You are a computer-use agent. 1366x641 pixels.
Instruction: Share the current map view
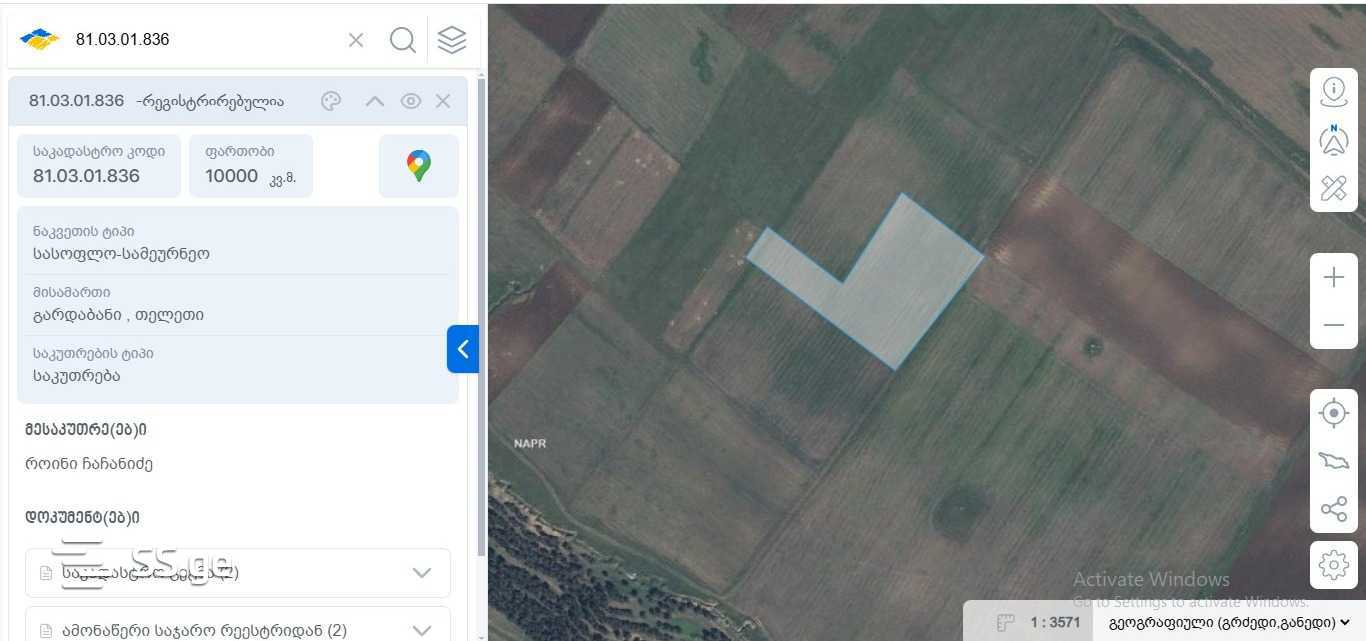pyautogui.click(x=1334, y=509)
